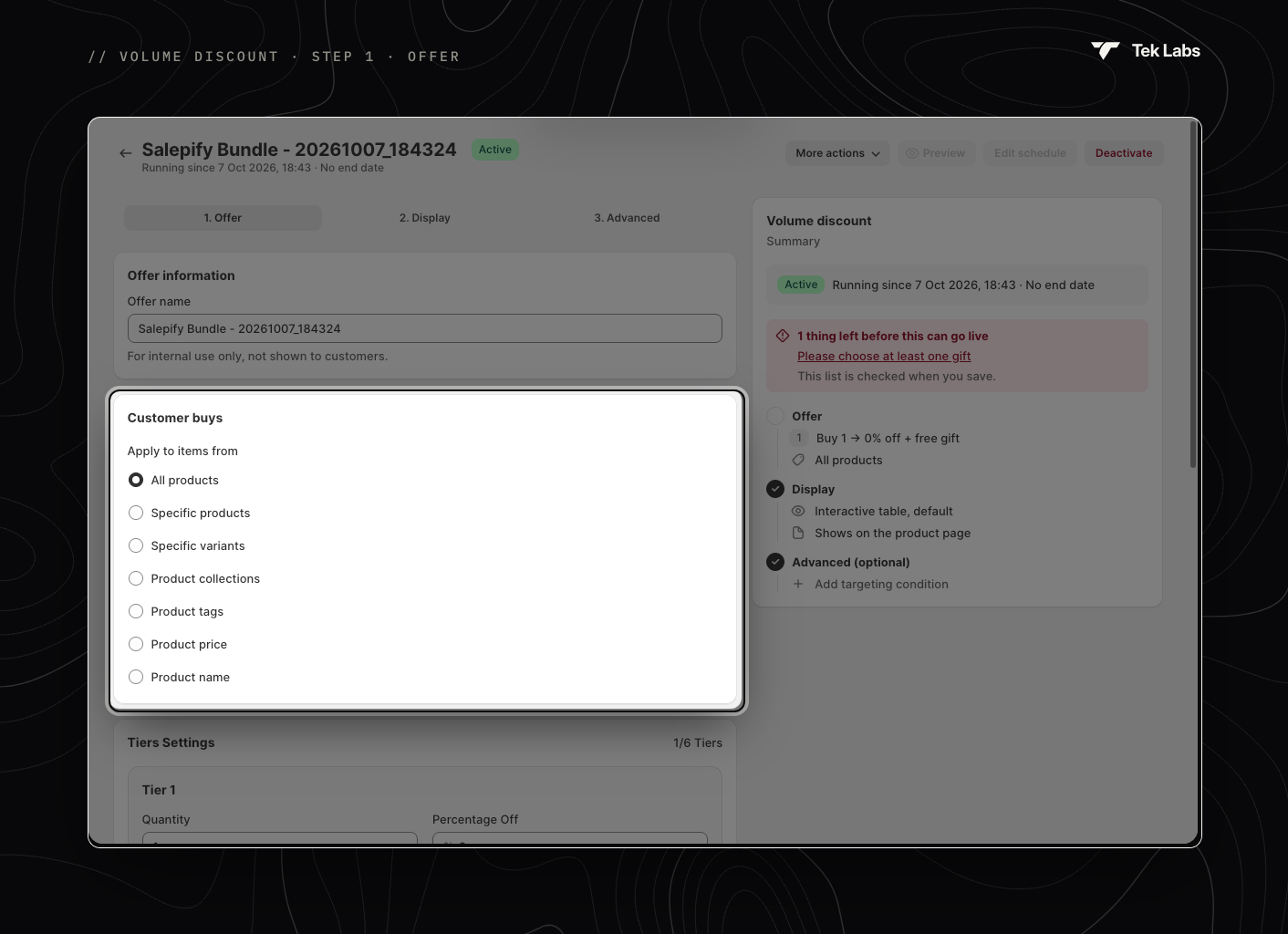Open the More actions dropdown

click(837, 153)
